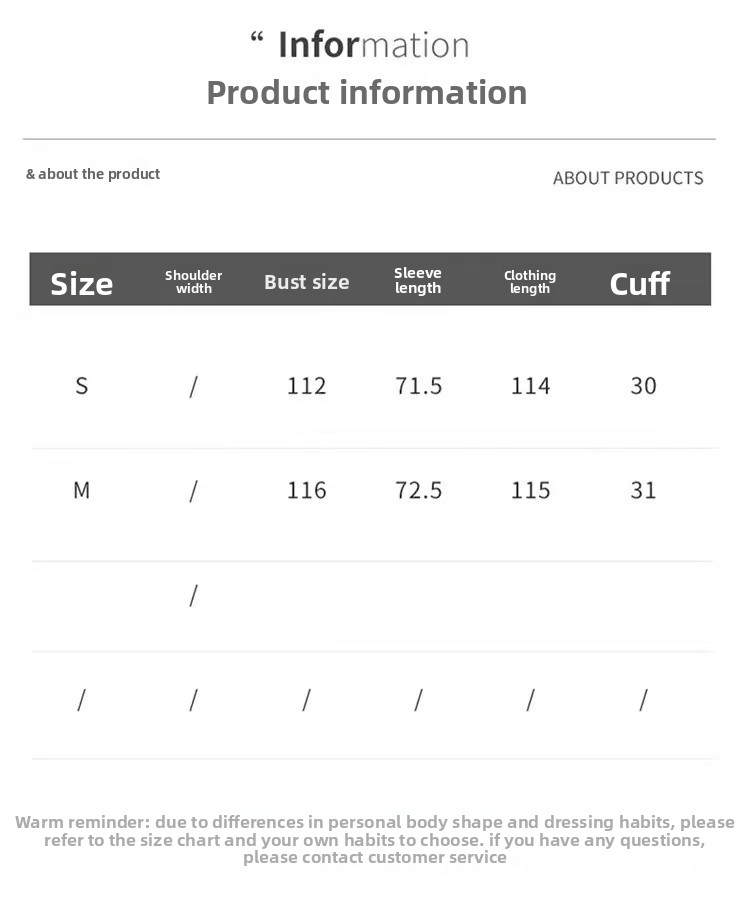This screenshot has width=750, height=902.
Task: Click the "Cuff" column header
Action: (640, 283)
